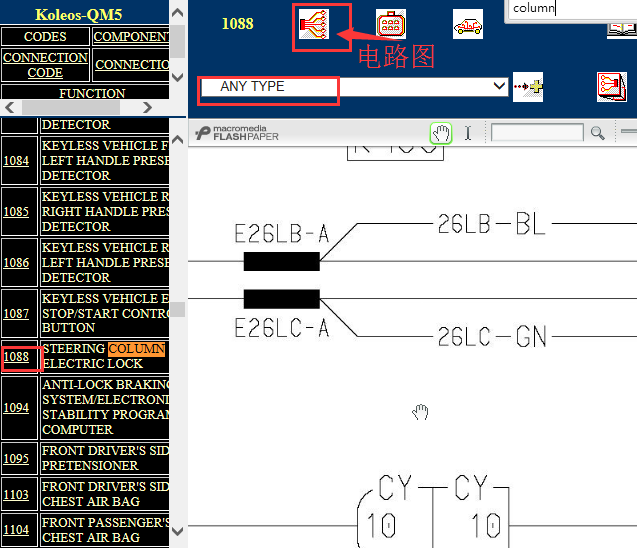The width and height of the screenshot is (637, 548).
Task: Click the component list scrollbar thumb
Action: [x=178, y=309]
